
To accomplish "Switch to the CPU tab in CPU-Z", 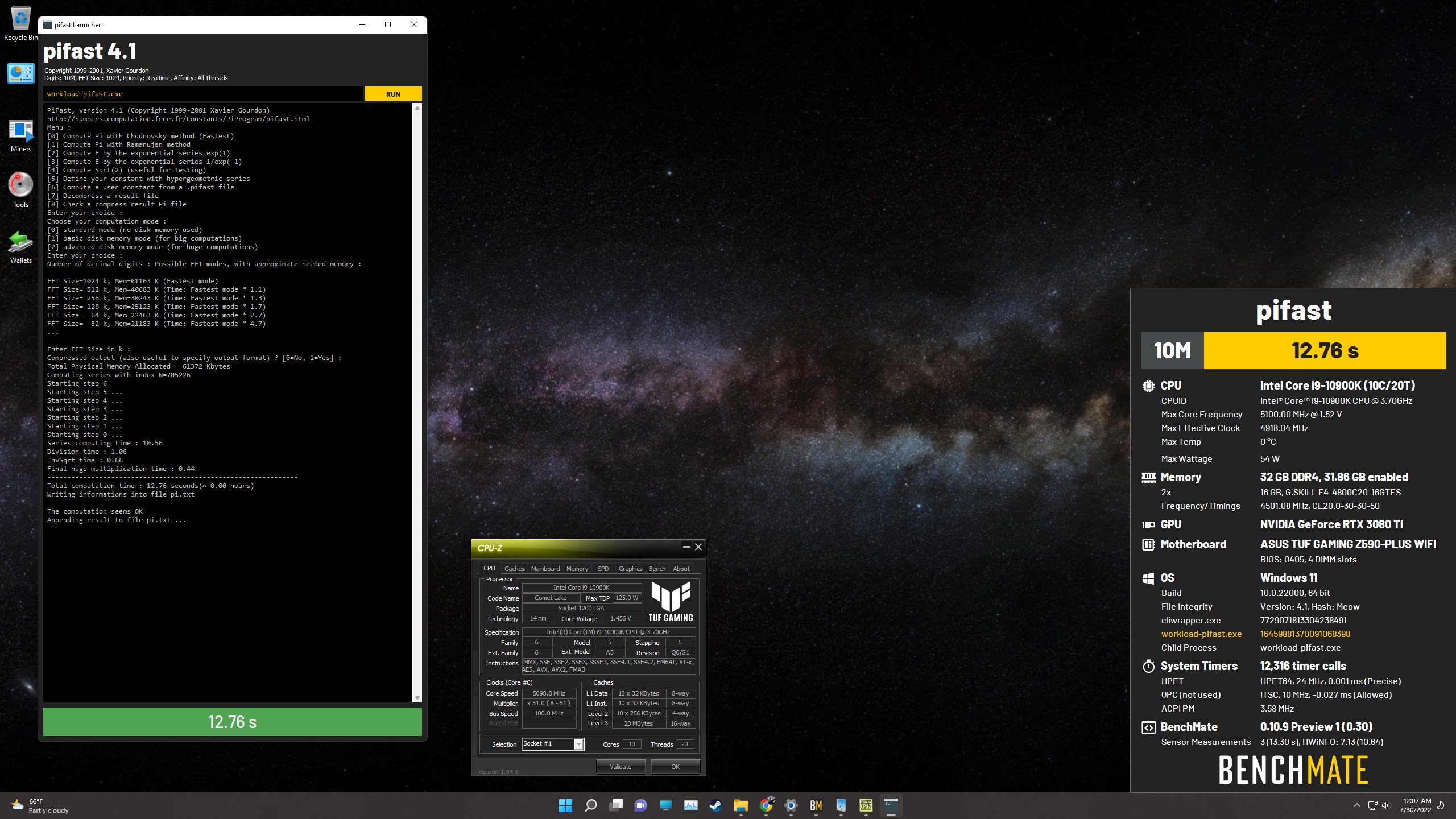I will (489, 568).
